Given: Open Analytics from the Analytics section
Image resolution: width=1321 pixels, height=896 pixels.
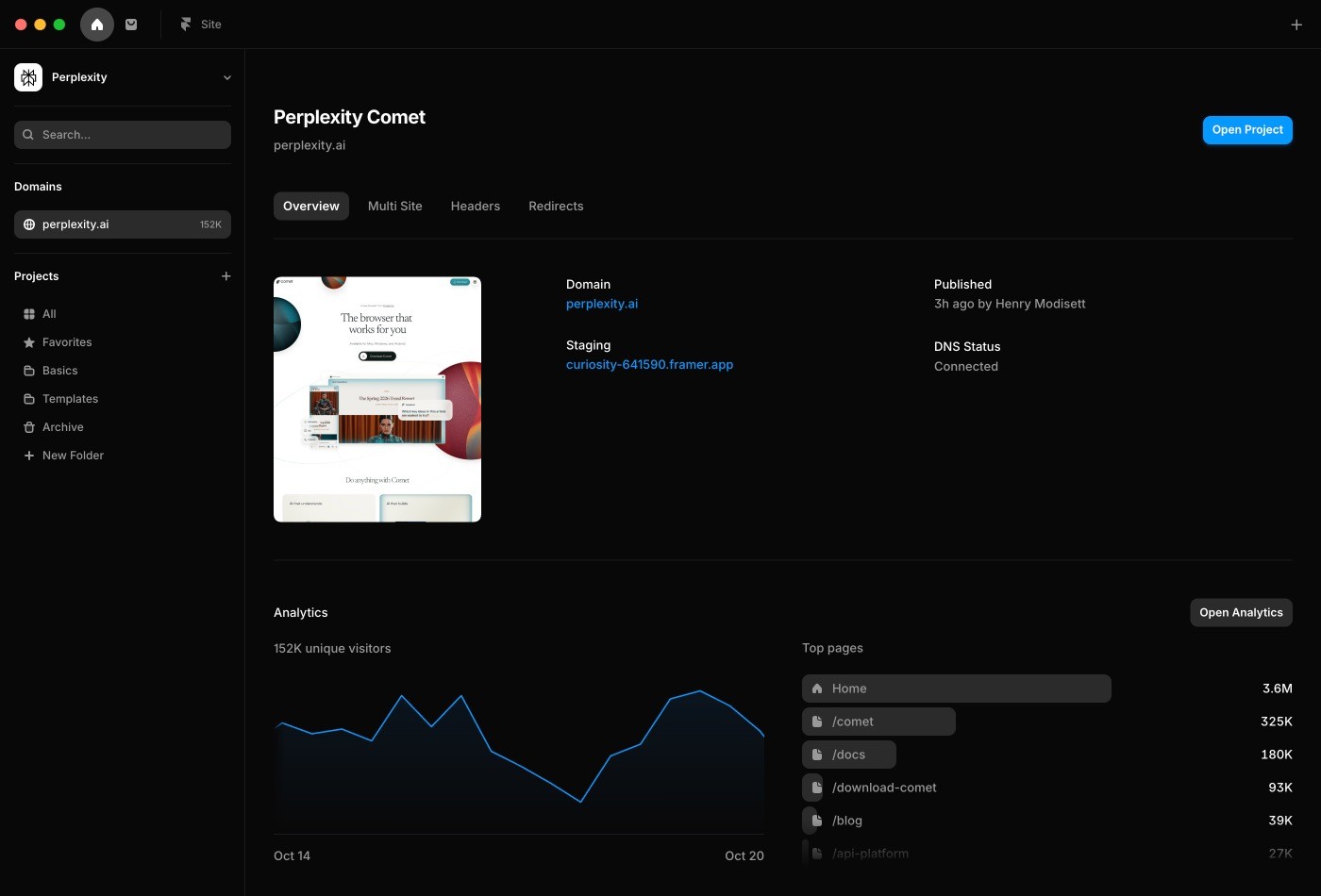Looking at the screenshot, I should [x=1241, y=612].
